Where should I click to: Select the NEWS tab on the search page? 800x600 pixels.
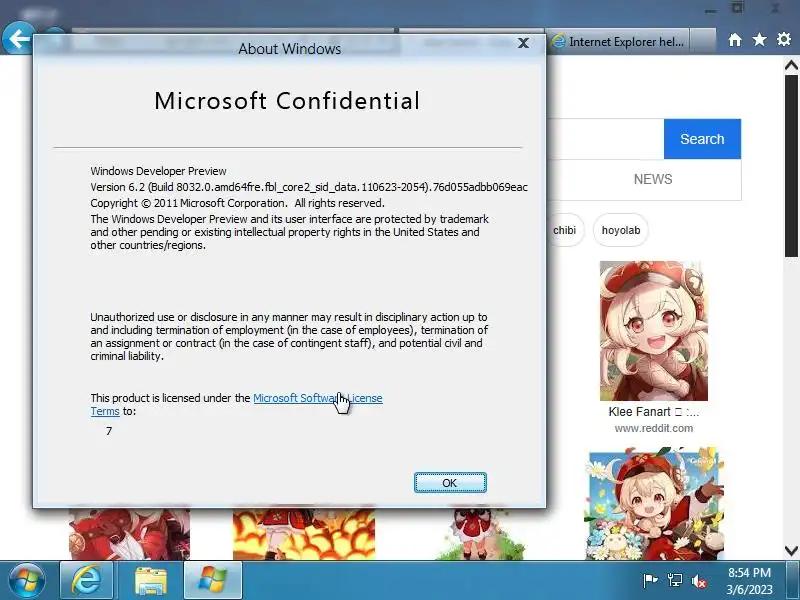(653, 179)
